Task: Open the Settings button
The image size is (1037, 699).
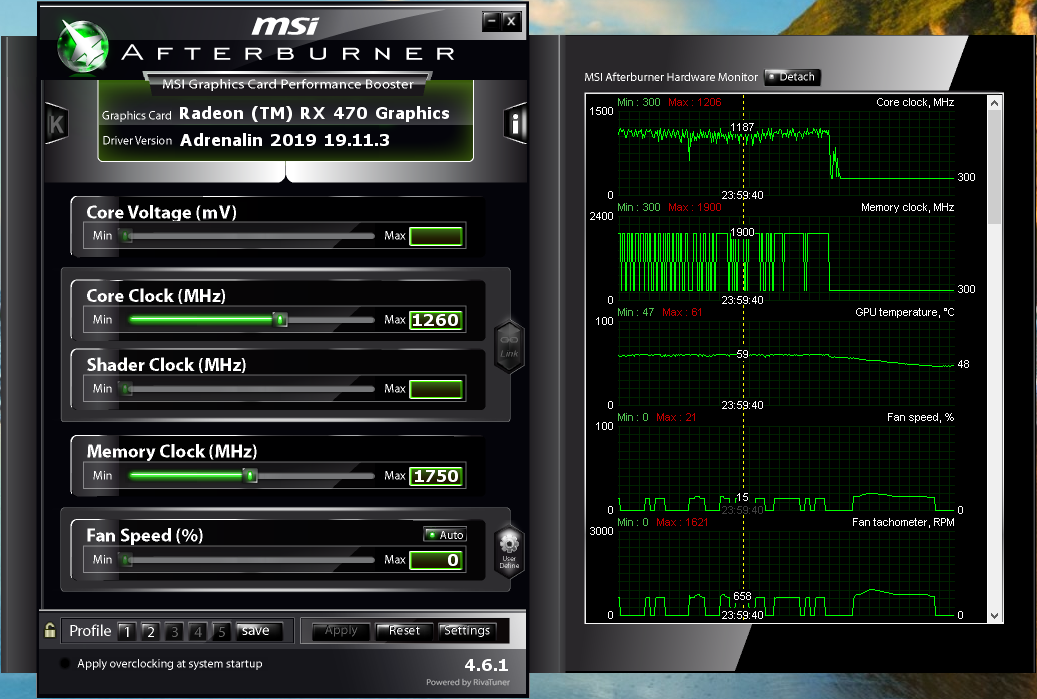Action: tap(467, 631)
